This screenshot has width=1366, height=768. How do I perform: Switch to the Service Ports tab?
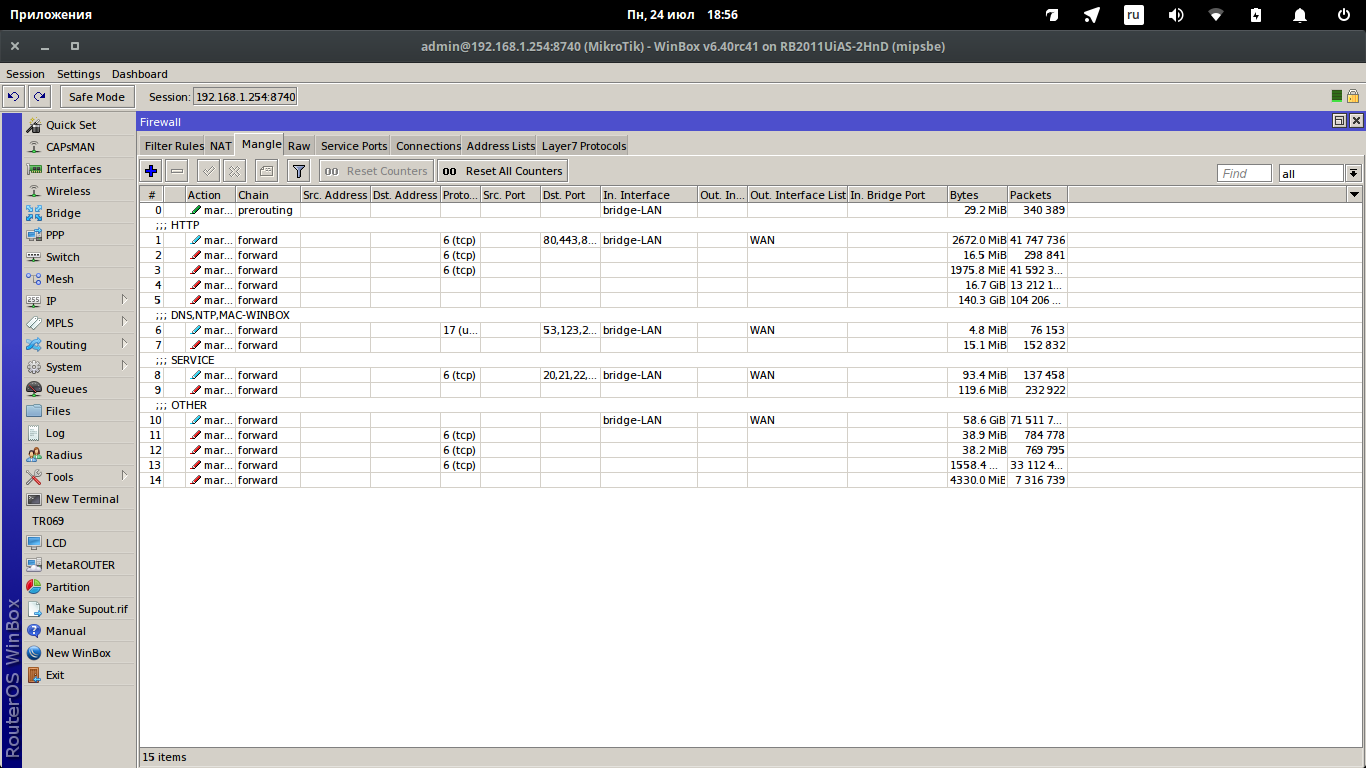click(354, 146)
